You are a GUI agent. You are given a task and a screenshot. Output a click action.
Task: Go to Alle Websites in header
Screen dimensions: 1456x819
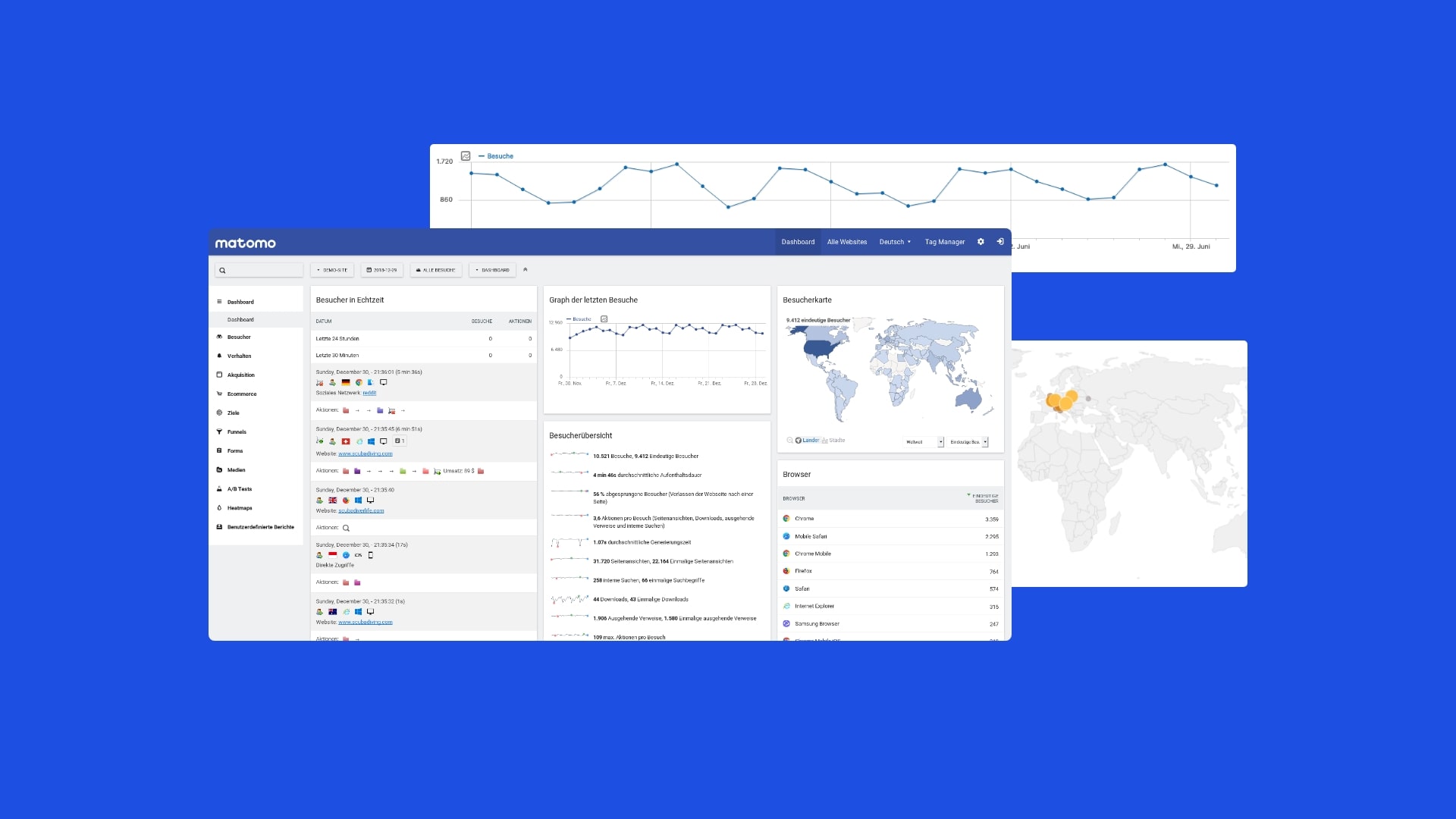tap(846, 242)
